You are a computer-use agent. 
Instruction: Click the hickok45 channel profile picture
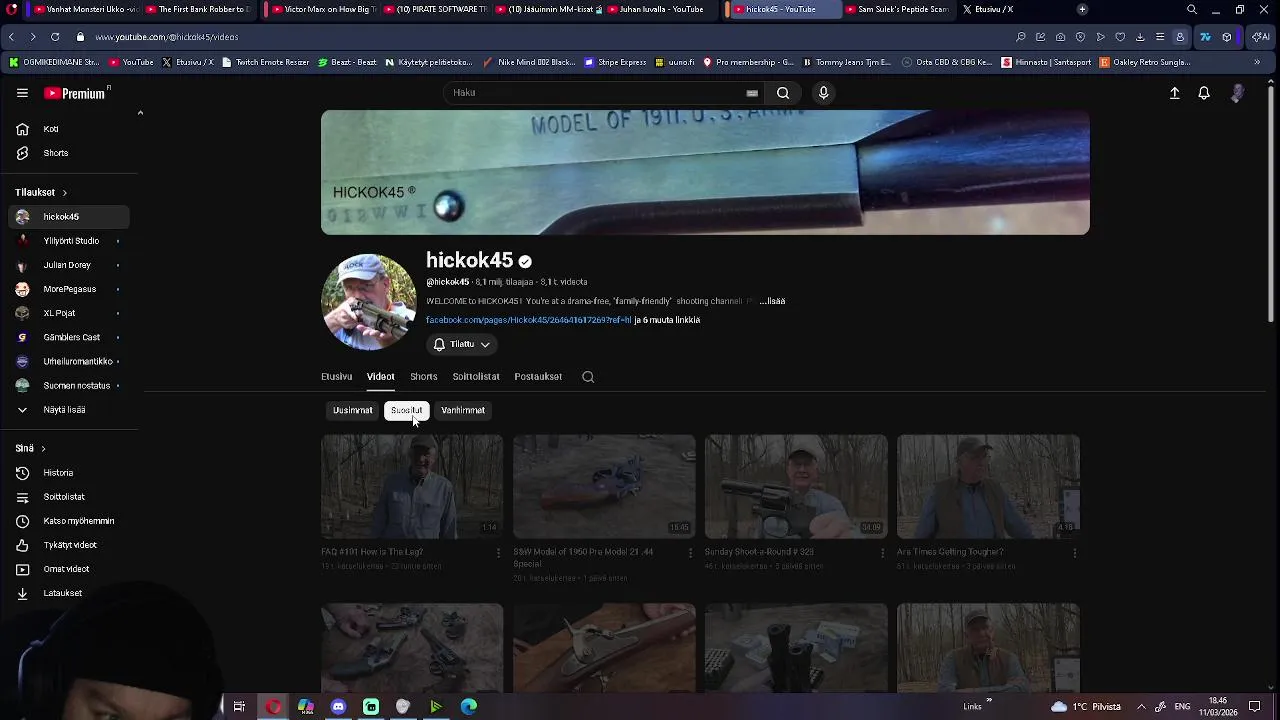[369, 301]
